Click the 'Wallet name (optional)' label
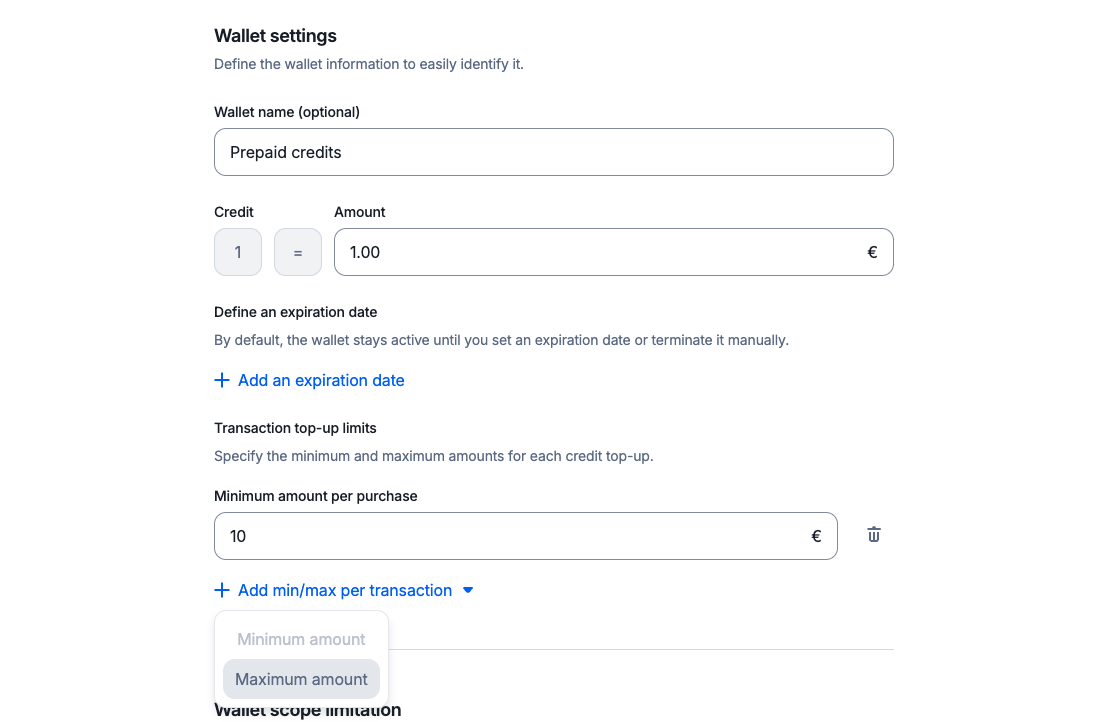This screenshot has width=1102, height=722. pos(287,112)
